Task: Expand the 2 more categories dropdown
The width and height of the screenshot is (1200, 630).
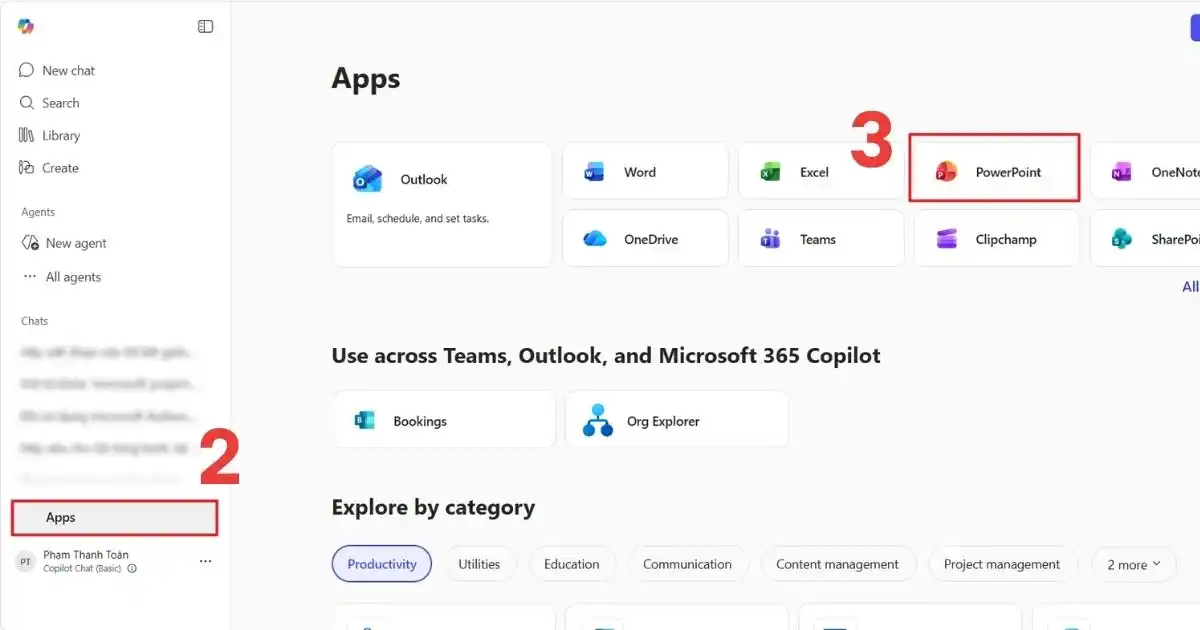Action: [1133, 564]
